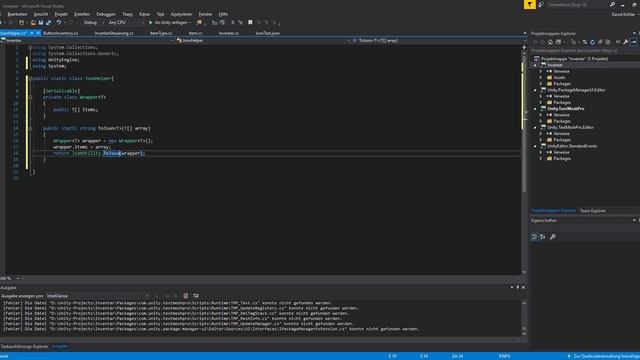The image size is (640, 360).
Task: Click the Categorized view icon in Eigenschaften panel
Action: [x=534, y=237]
